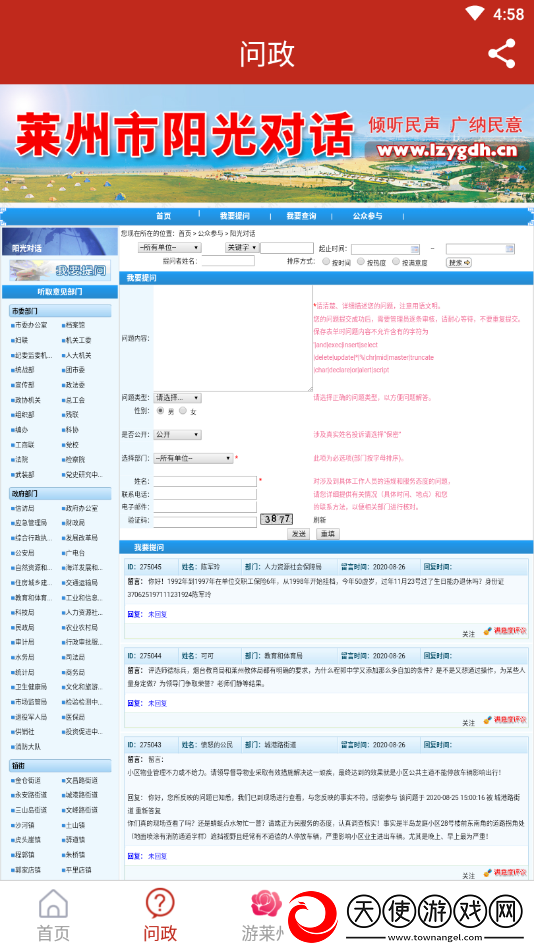
Task: Select the middle sort-order radio button
Action: (x=361, y=262)
